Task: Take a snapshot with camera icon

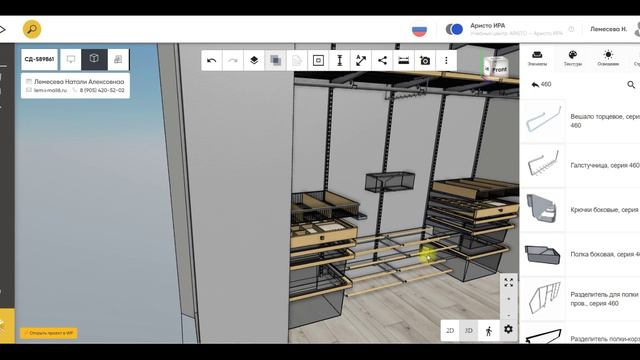Action: coord(425,61)
